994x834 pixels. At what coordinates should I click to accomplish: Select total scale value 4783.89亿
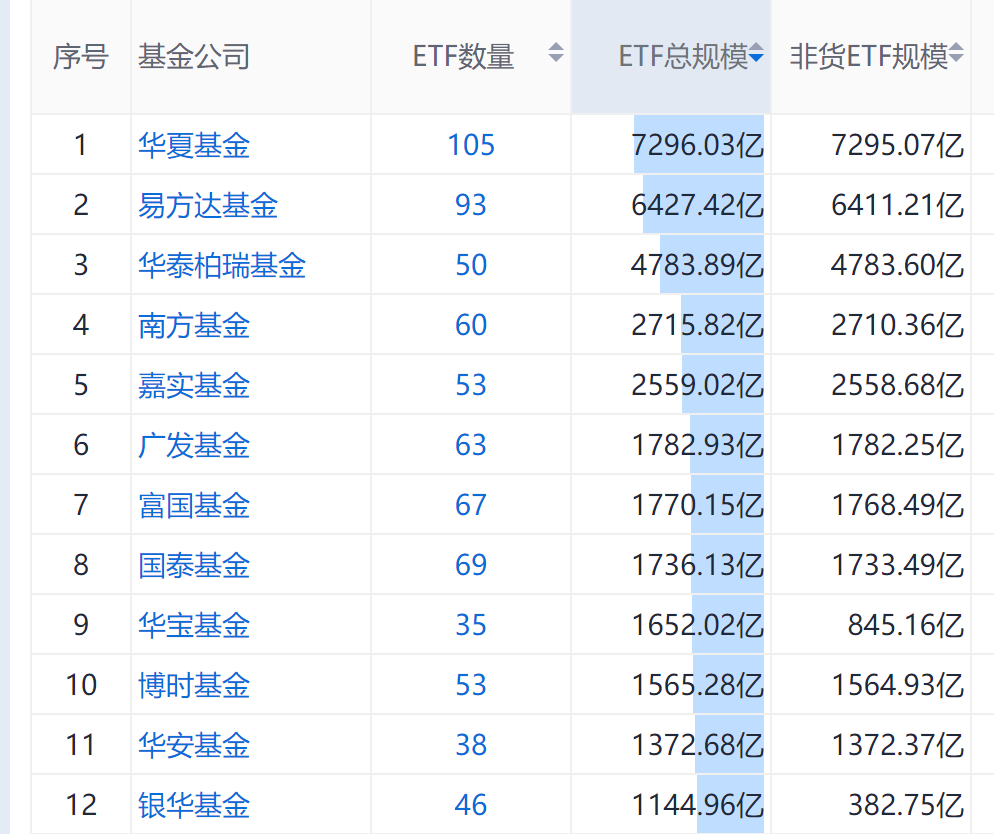point(697,265)
